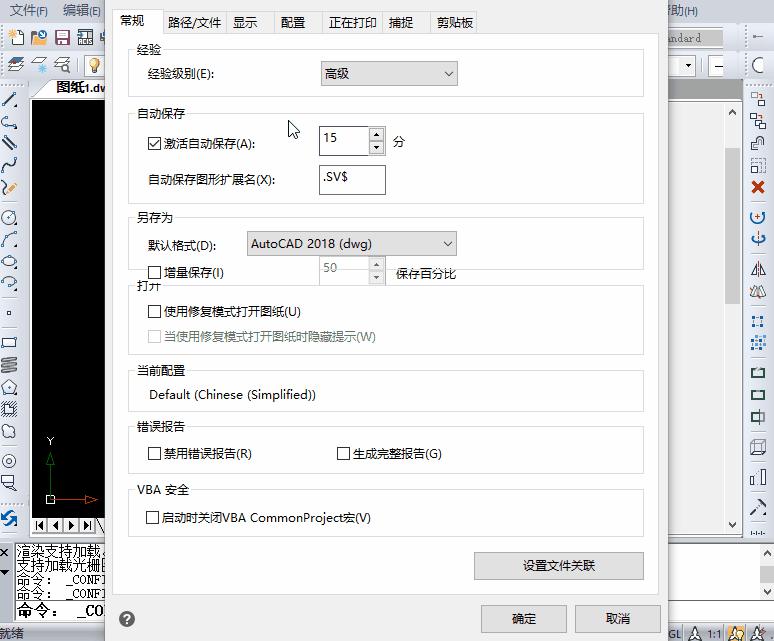Image resolution: width=774 pixels, height=641 pixels.
Task: Click the help question mark icon
Action: click(x=127, y=619)
